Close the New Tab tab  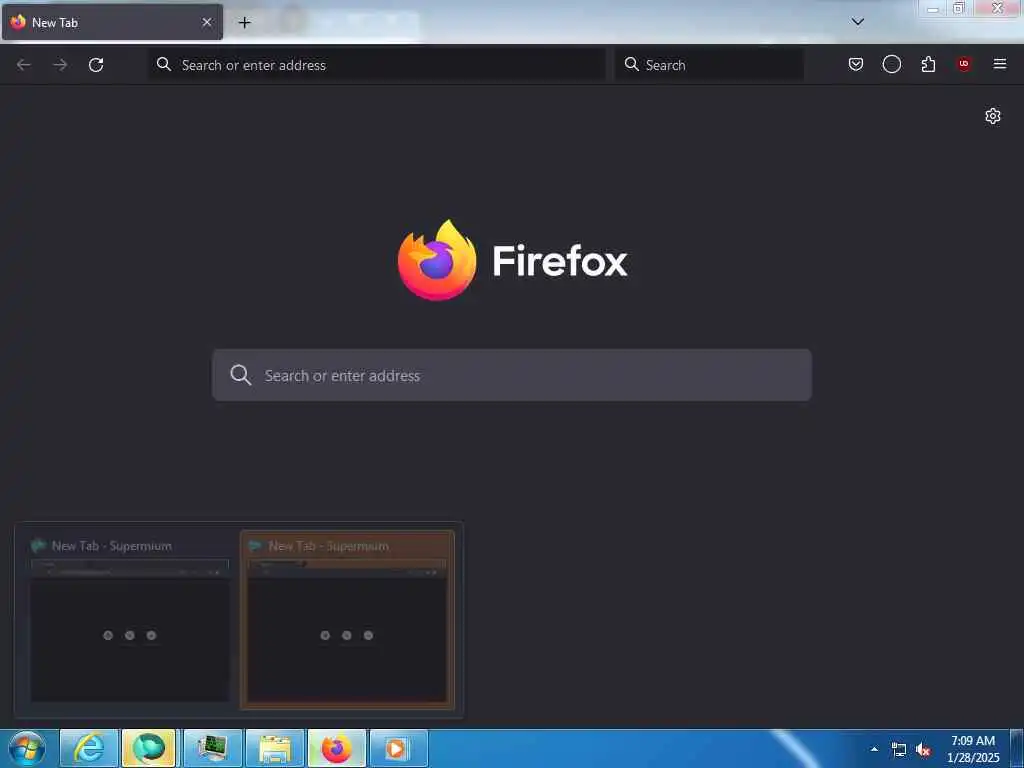click(207, 22)
